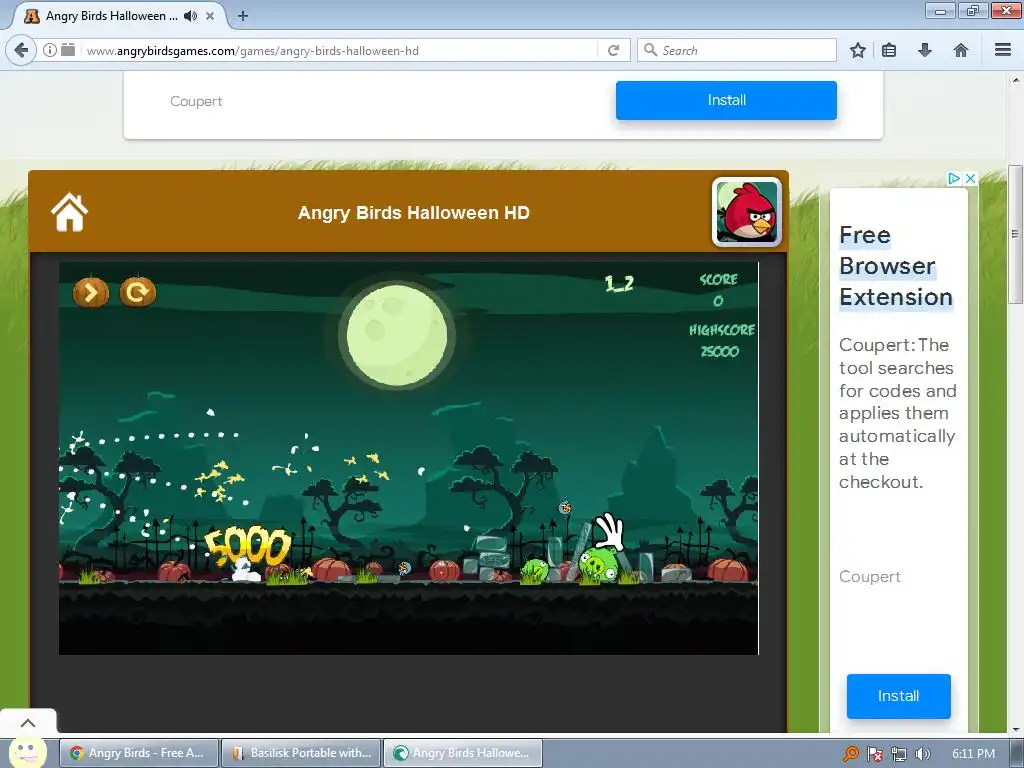
Task: Click the 6:11 PM clock
Action: (973, 754)
